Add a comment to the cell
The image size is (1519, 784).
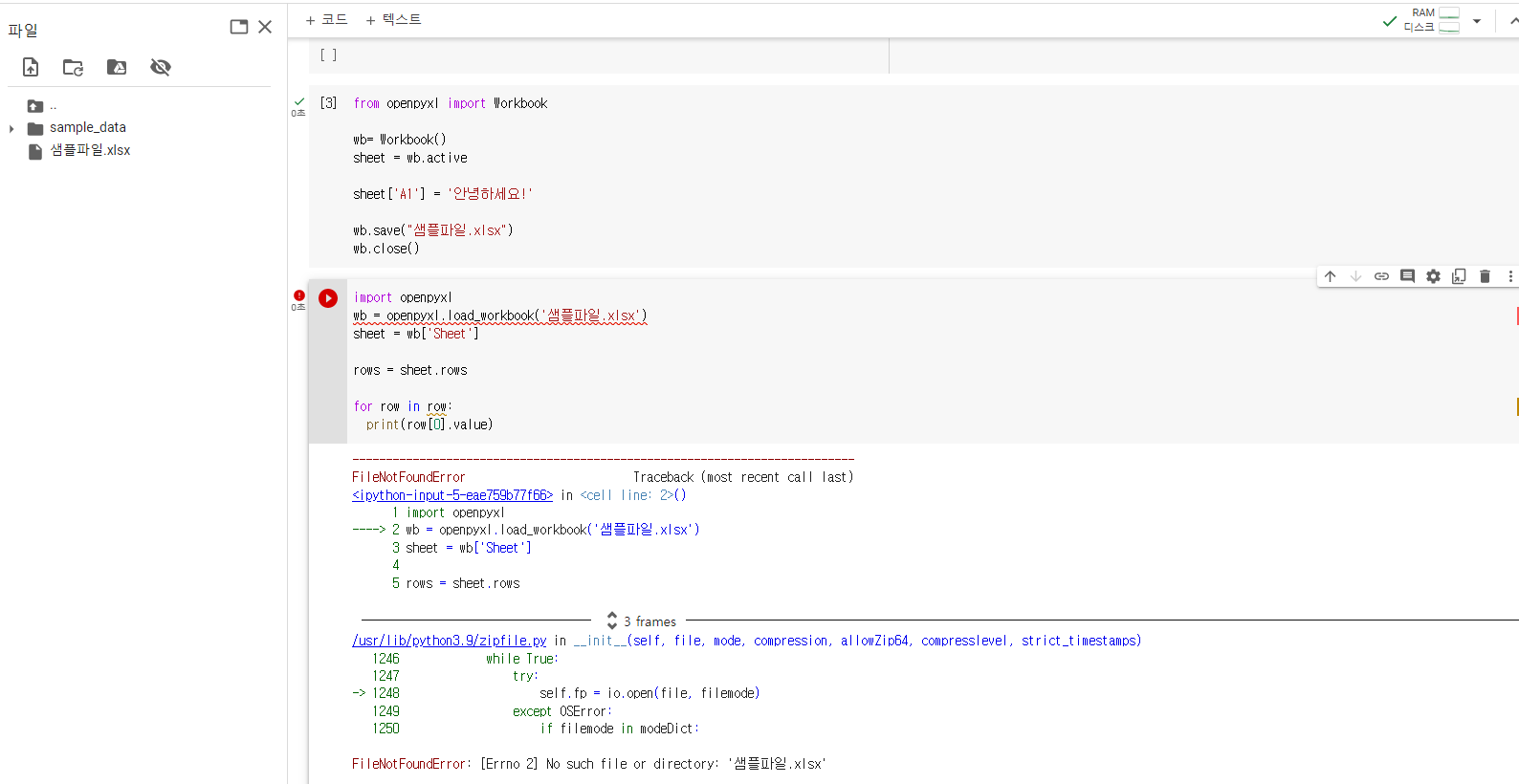click(1407, 276)
